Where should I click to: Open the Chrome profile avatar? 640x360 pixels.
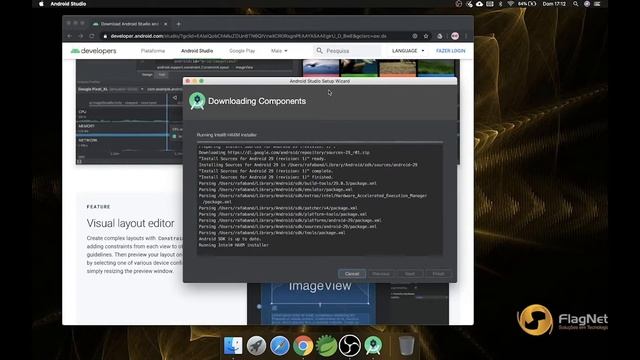point(455,36)
